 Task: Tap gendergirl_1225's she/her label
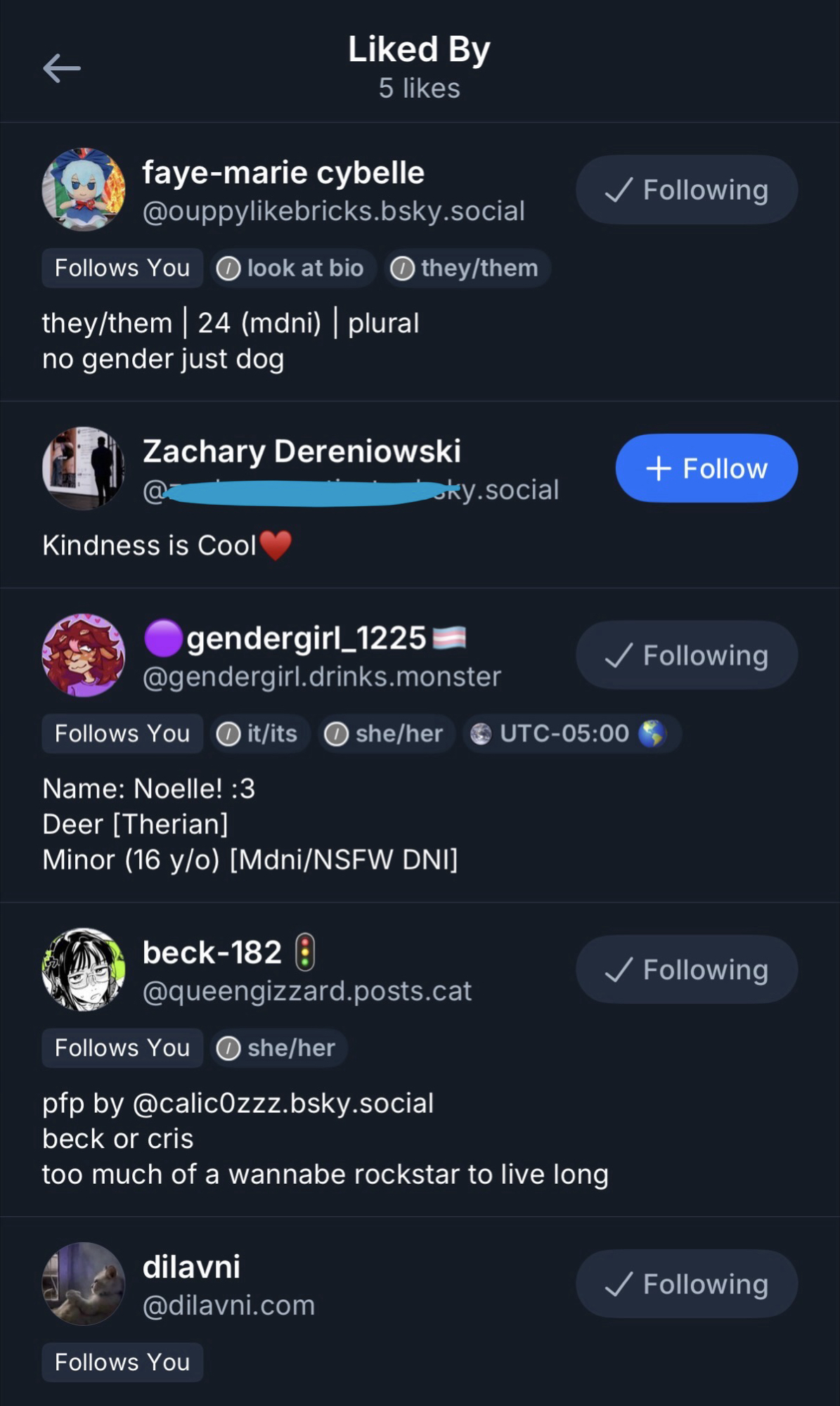coord(385,733)
